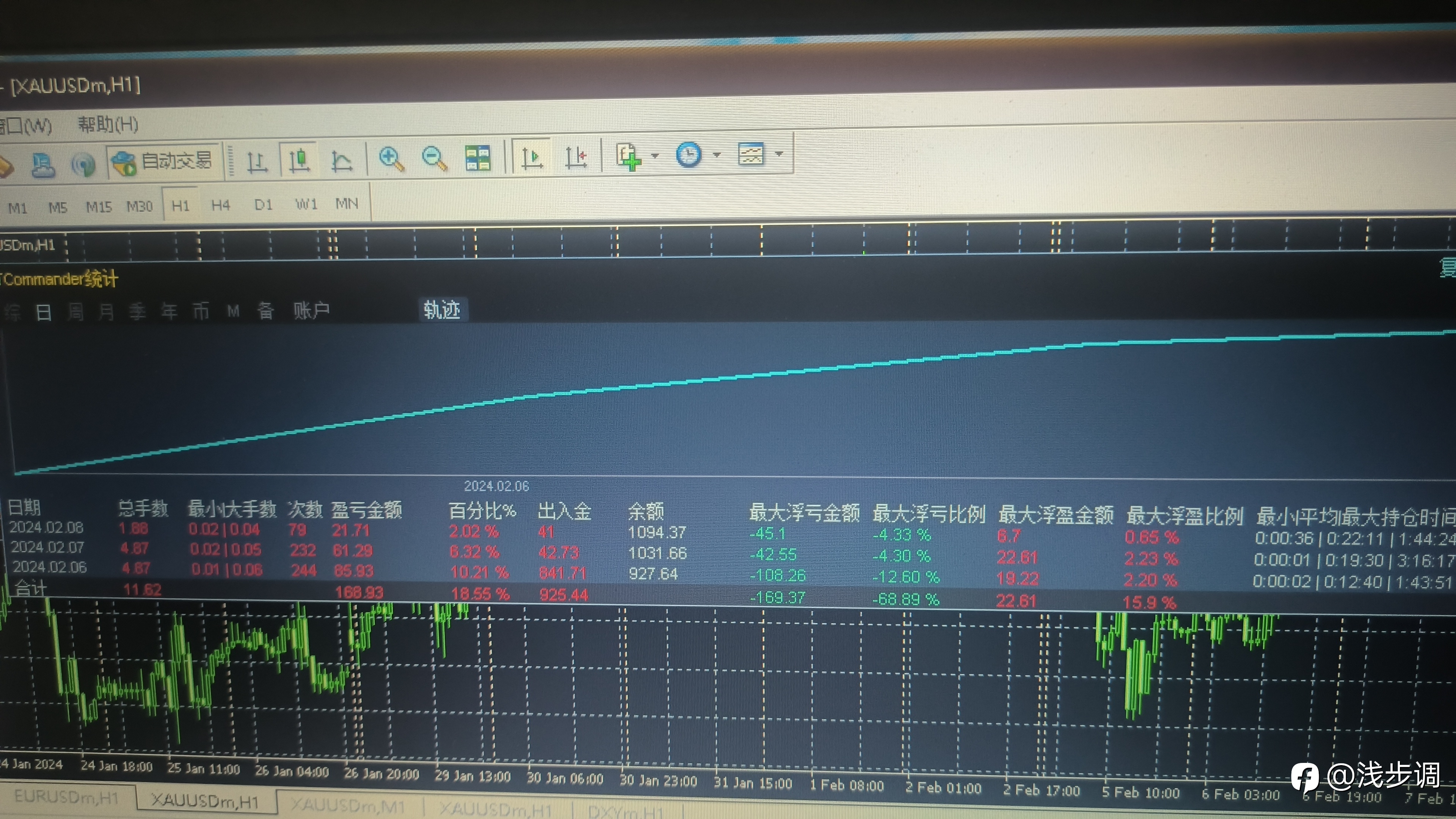Show the 月 monthly statistics tab

[x=106, y=311]
